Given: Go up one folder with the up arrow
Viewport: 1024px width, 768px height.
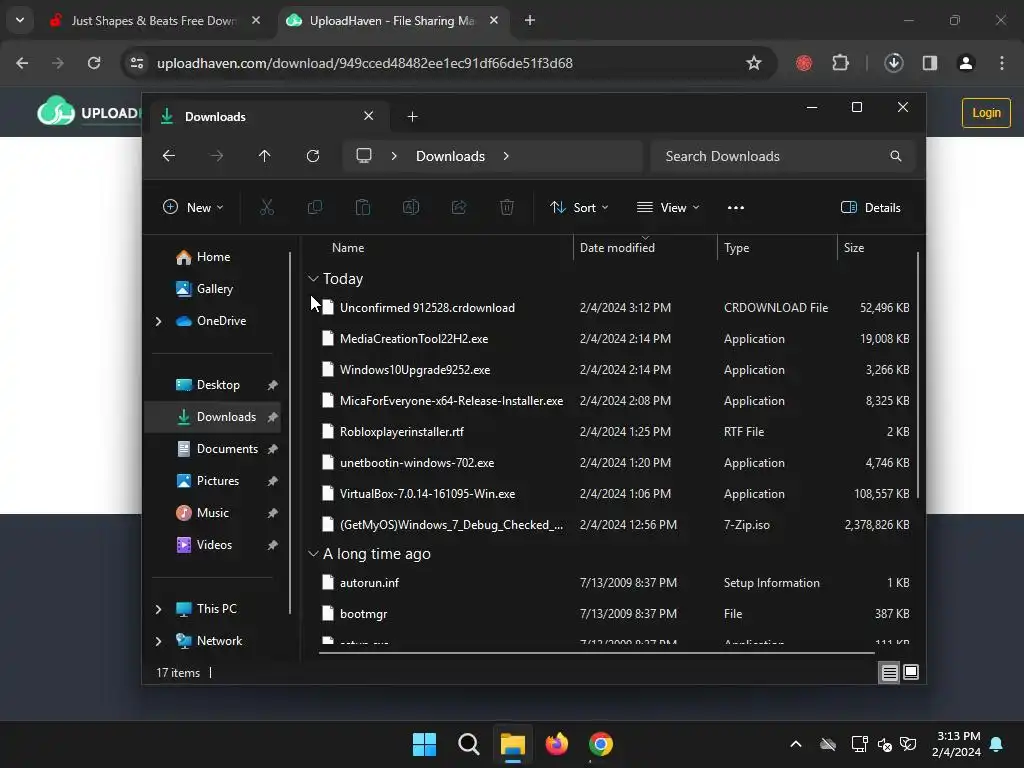Looking at the screenshot, I should click(264, 156).
